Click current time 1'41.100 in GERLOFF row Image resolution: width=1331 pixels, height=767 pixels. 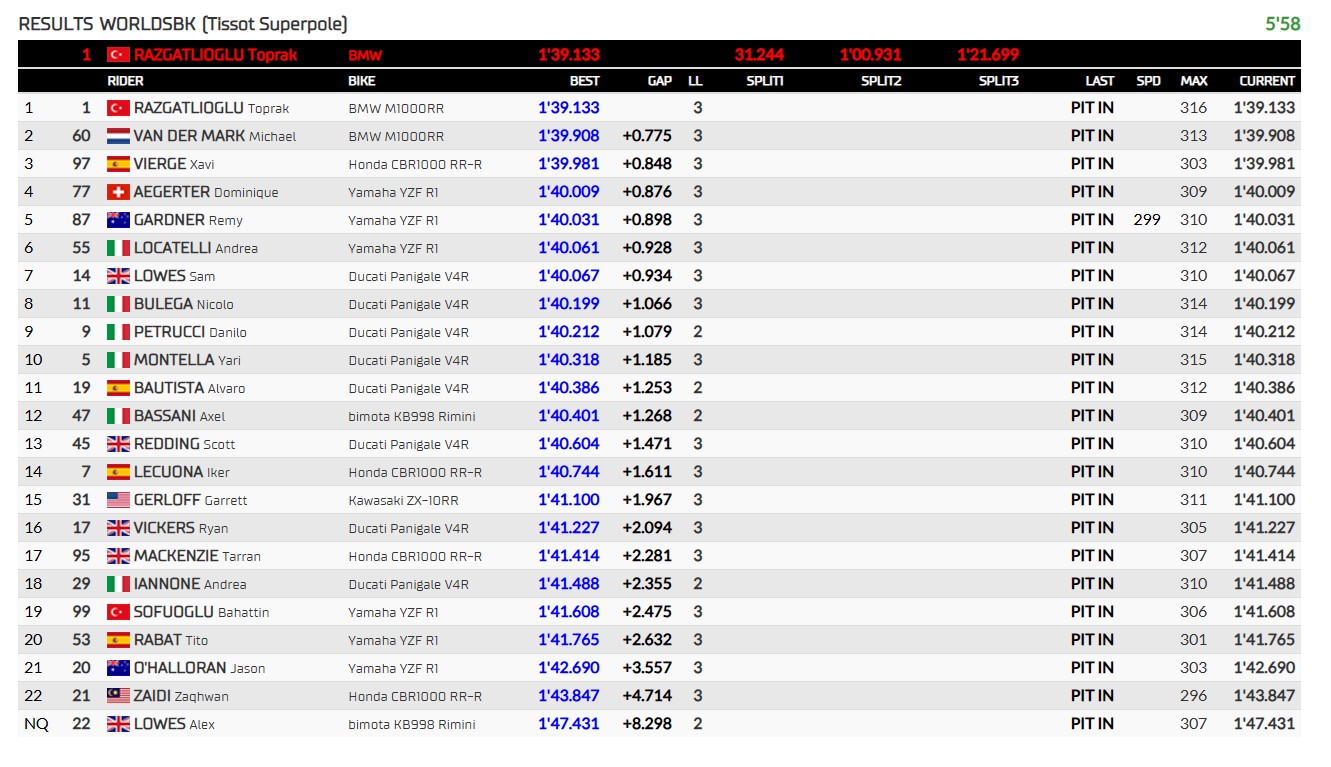tap(1264, 500)
